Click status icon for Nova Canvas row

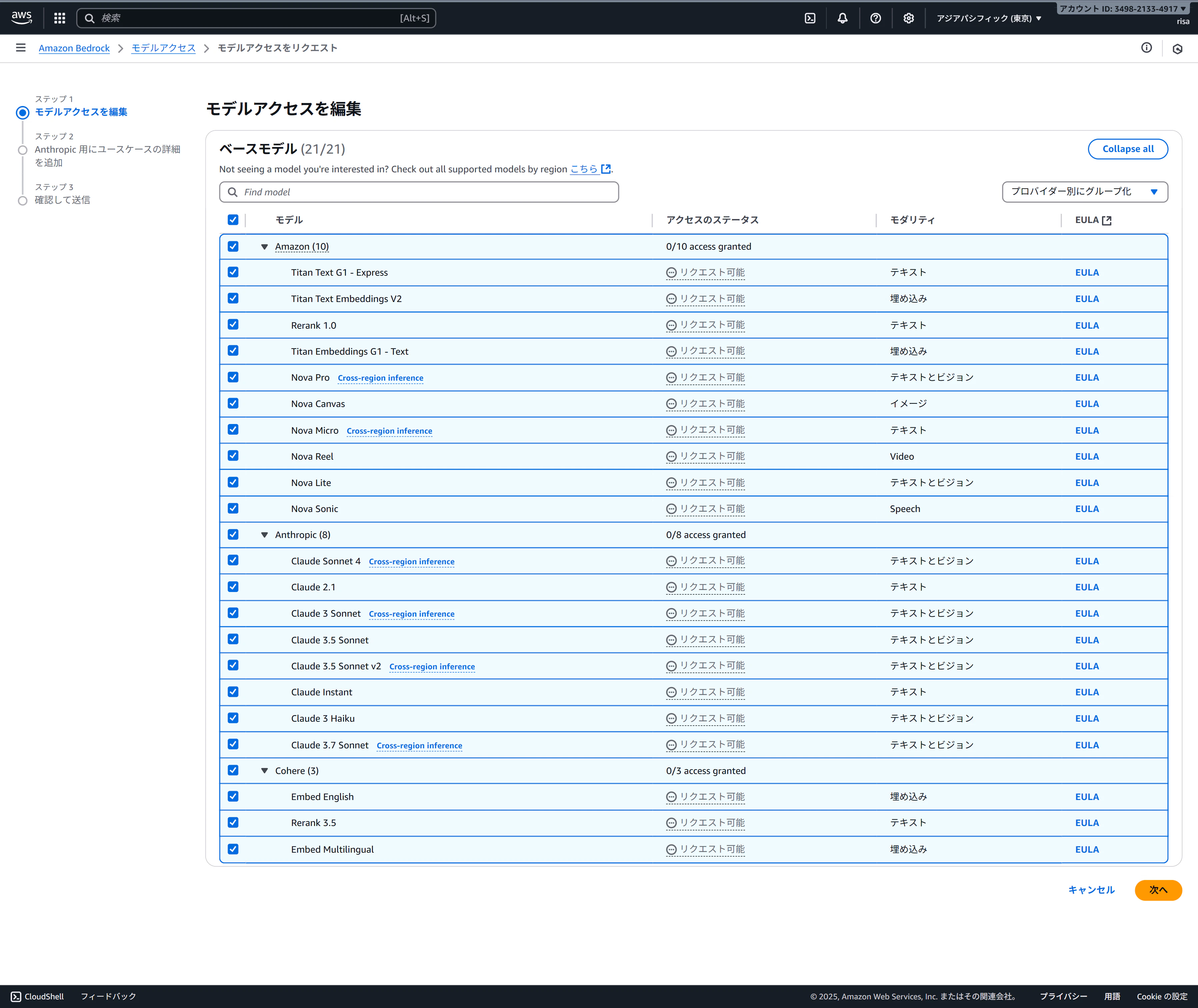(x=671, y=404)
